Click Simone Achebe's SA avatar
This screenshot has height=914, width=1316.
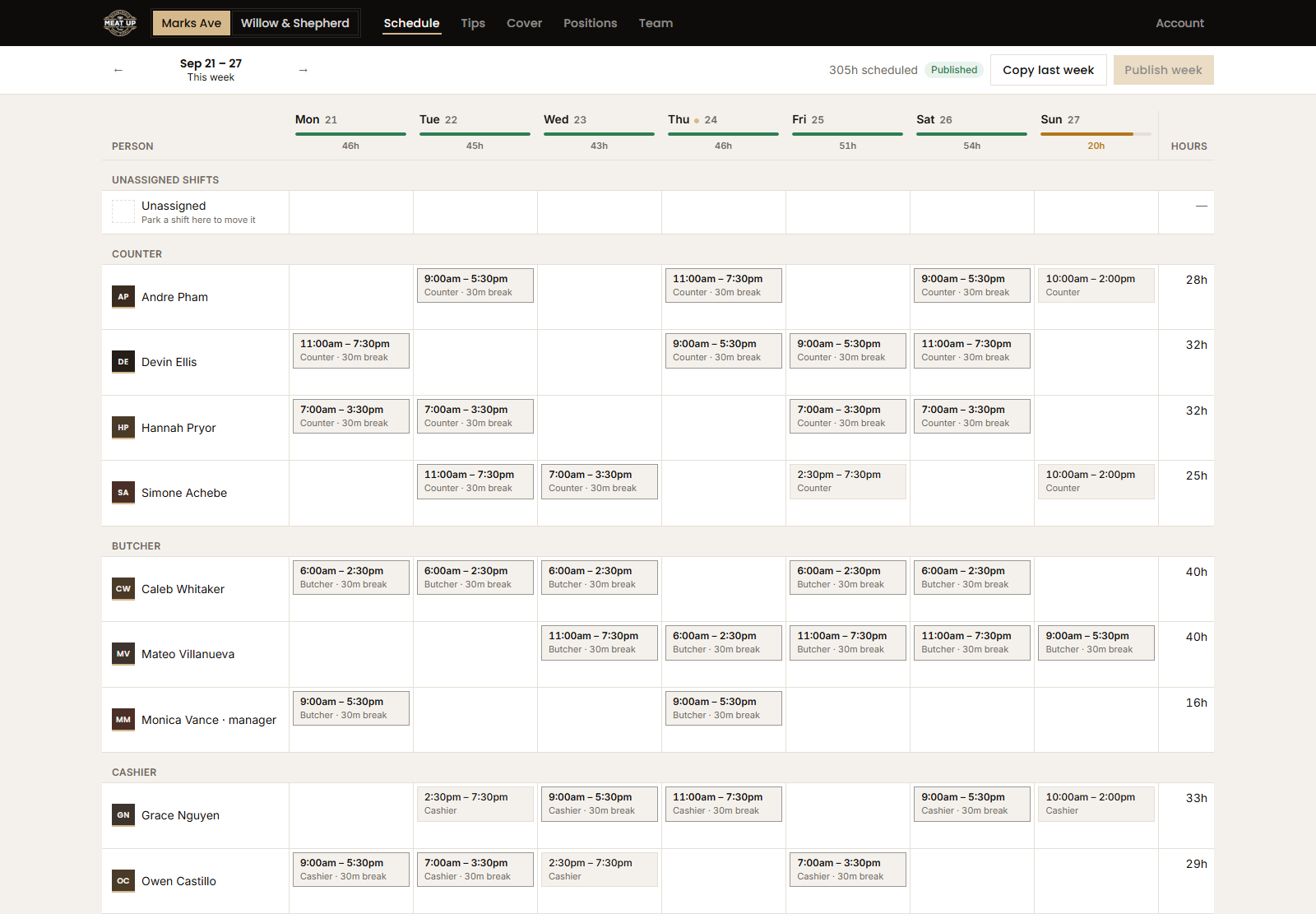click(123, 493)
